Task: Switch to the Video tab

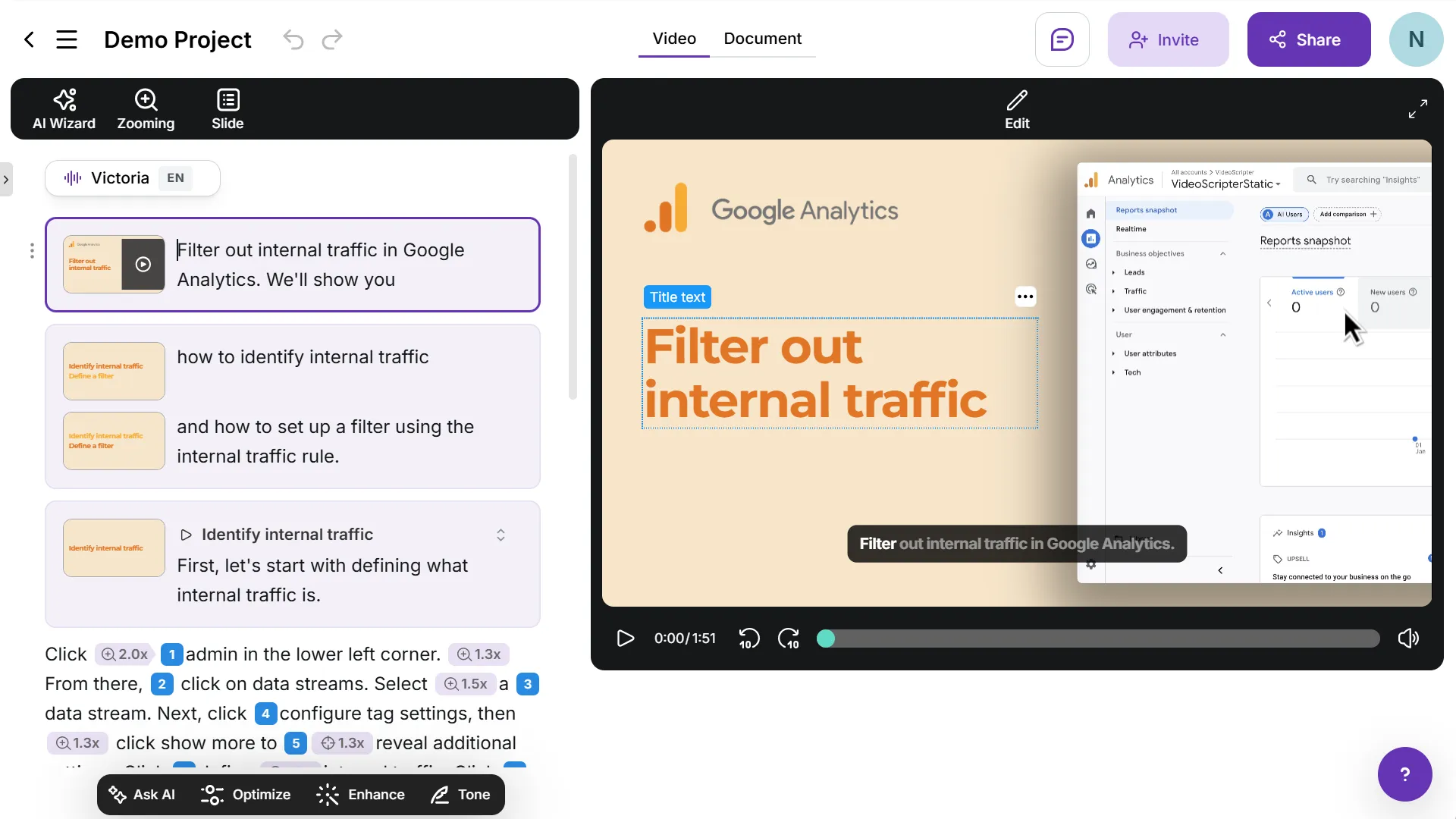Action: (674, 39)
